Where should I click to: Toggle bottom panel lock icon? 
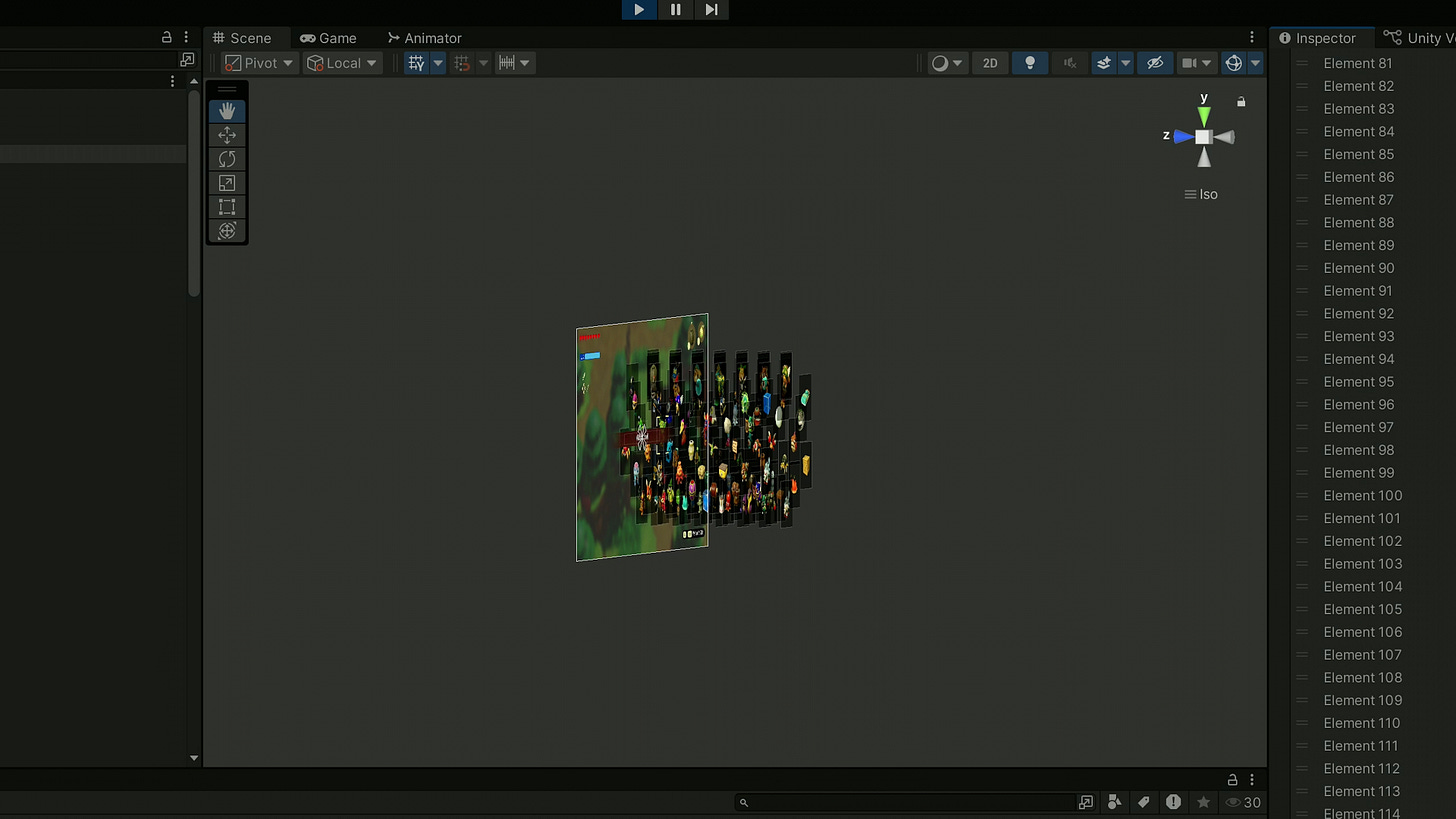coord(1232,779)
